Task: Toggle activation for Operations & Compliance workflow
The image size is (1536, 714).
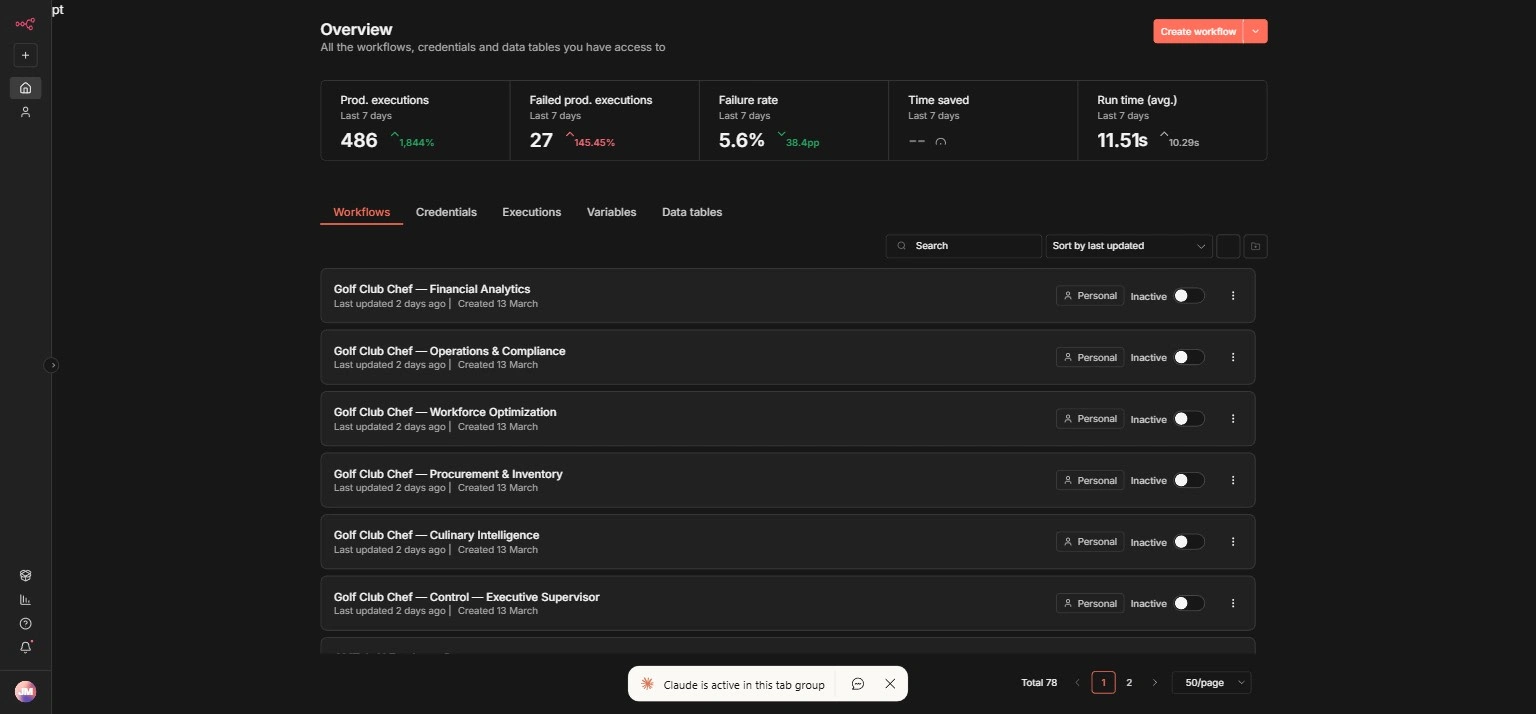Action: [1188, 357]
